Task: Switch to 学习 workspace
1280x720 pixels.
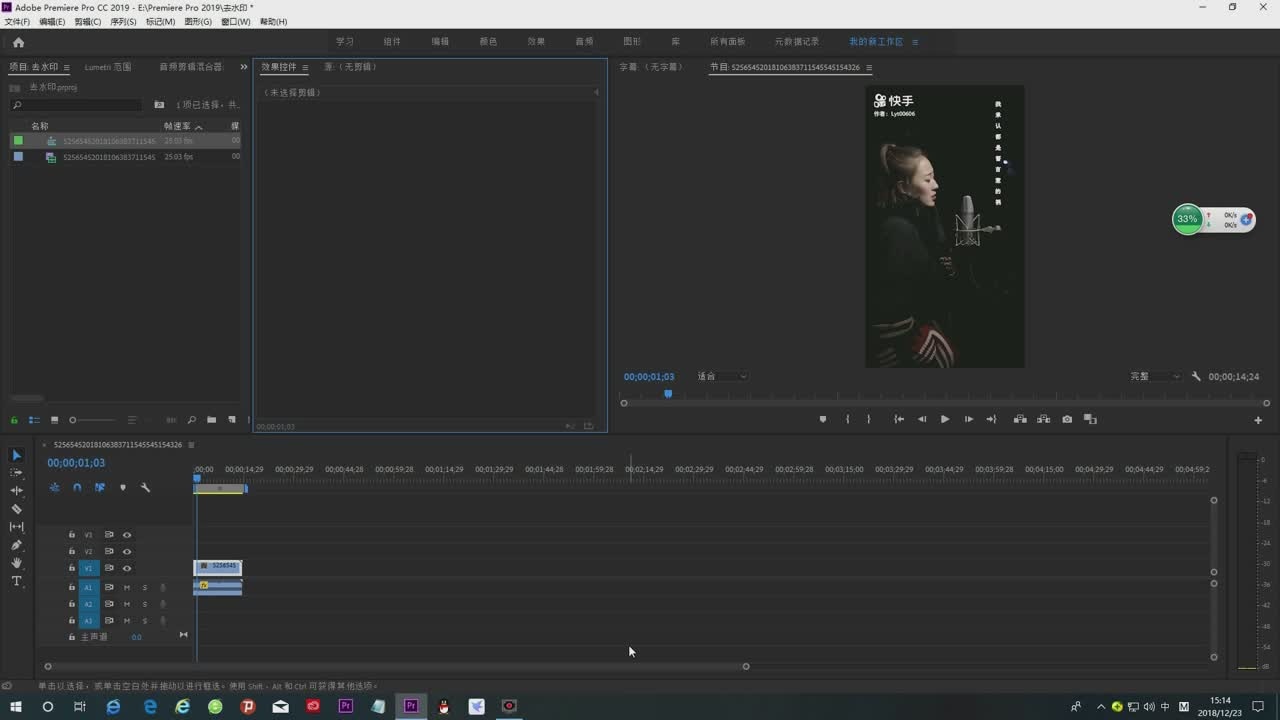Action: 344,42
